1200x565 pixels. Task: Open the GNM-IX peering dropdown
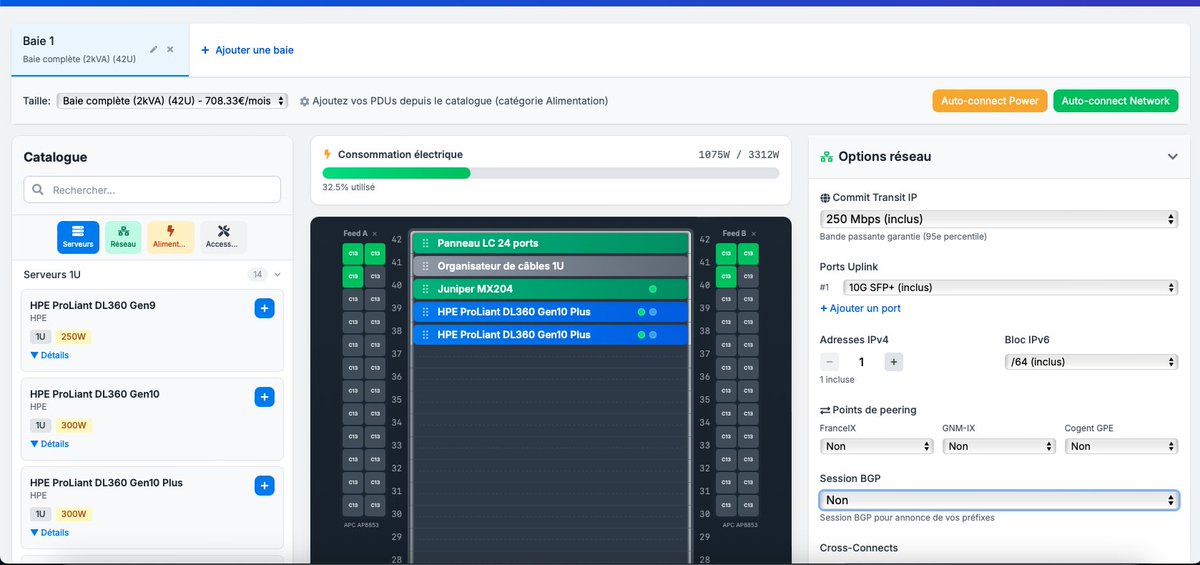coord(998,446)
